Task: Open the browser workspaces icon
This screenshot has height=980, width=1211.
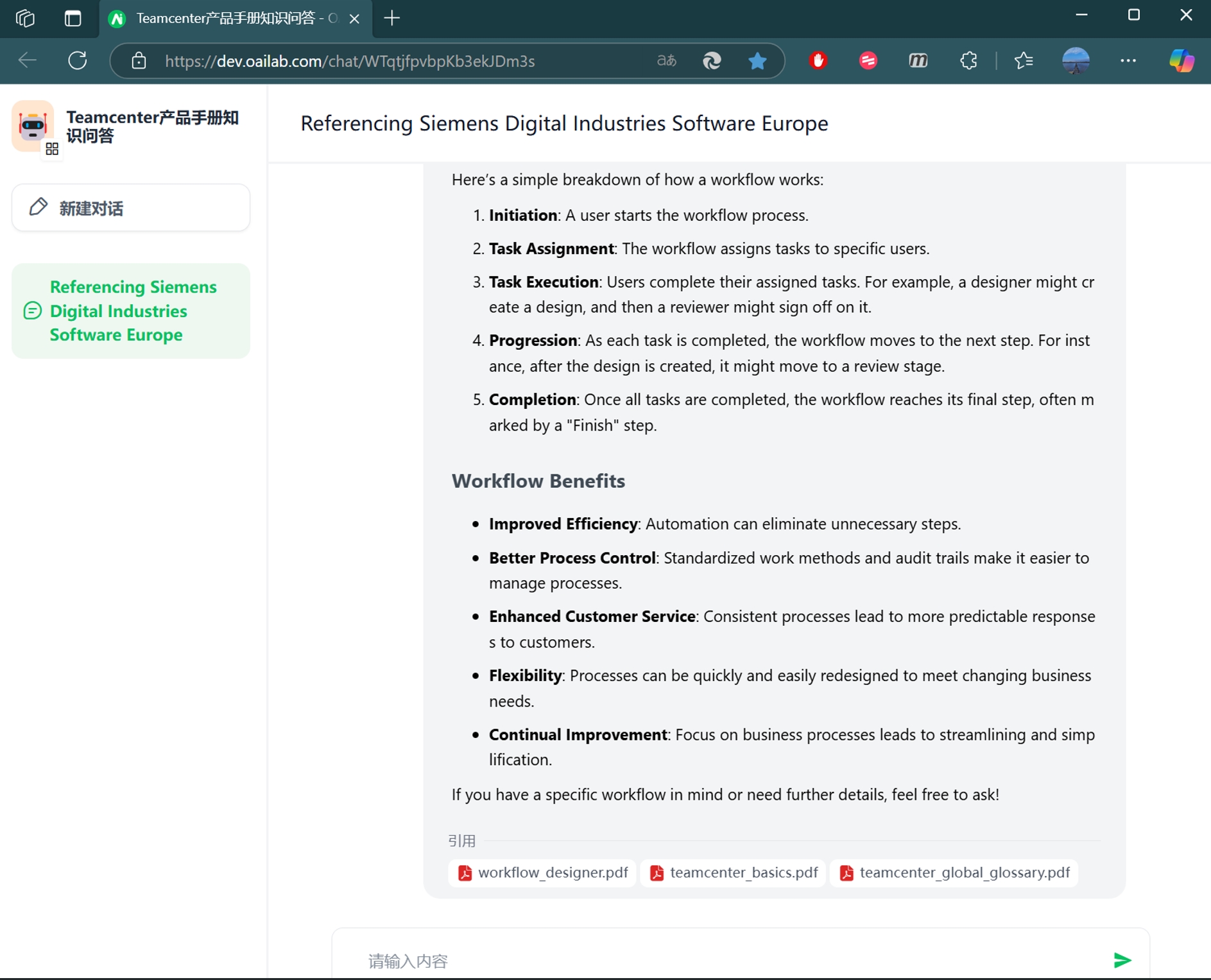Action: click(25, 18)
